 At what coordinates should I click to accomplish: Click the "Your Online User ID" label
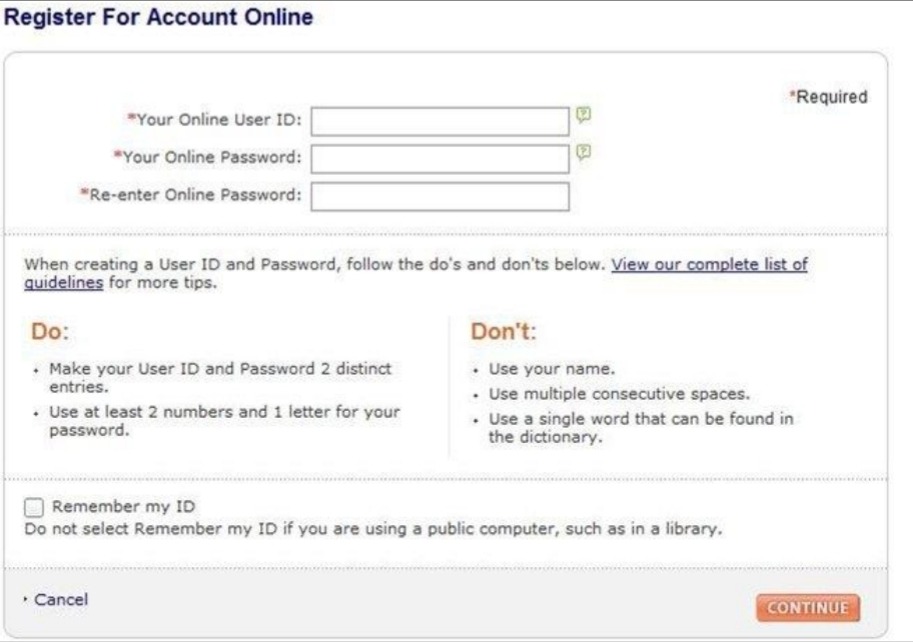219,120
